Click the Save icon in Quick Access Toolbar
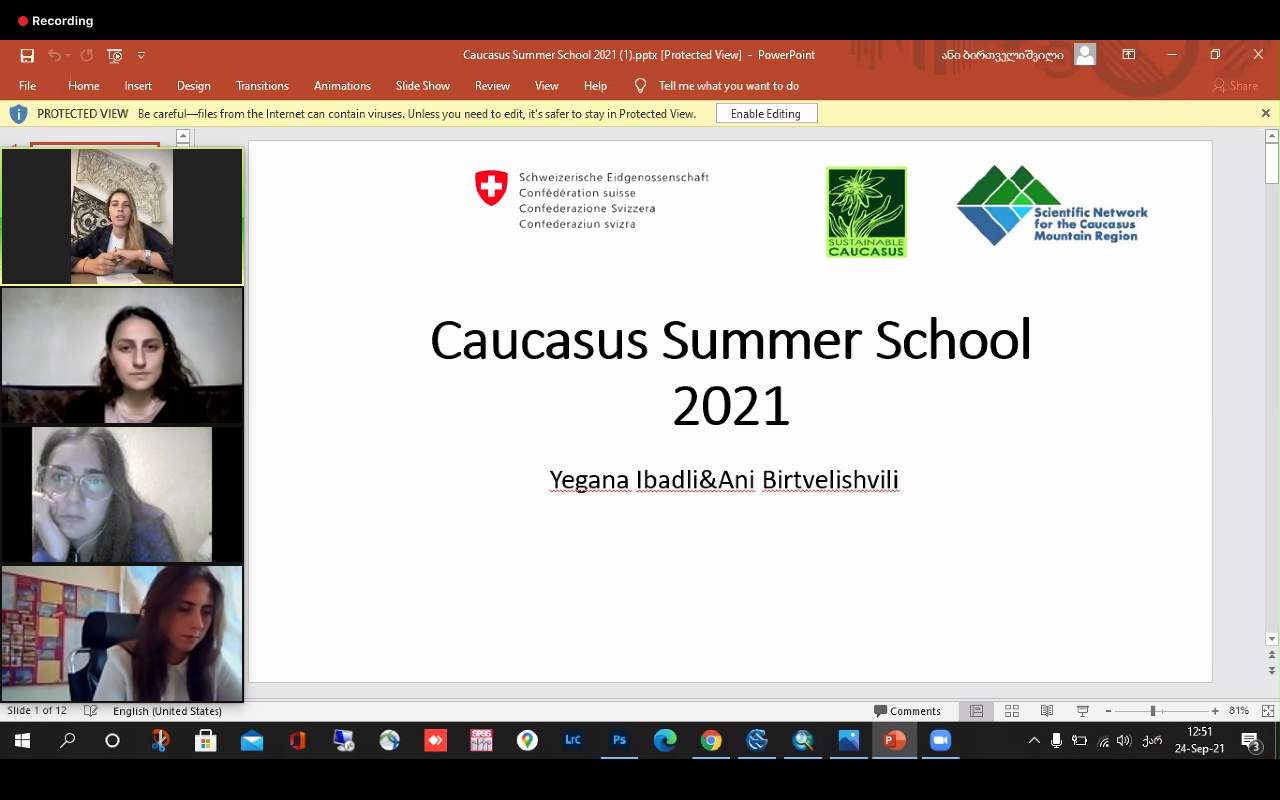The height and width of the screenshot is (800, 1280). [x=27, y=56]
